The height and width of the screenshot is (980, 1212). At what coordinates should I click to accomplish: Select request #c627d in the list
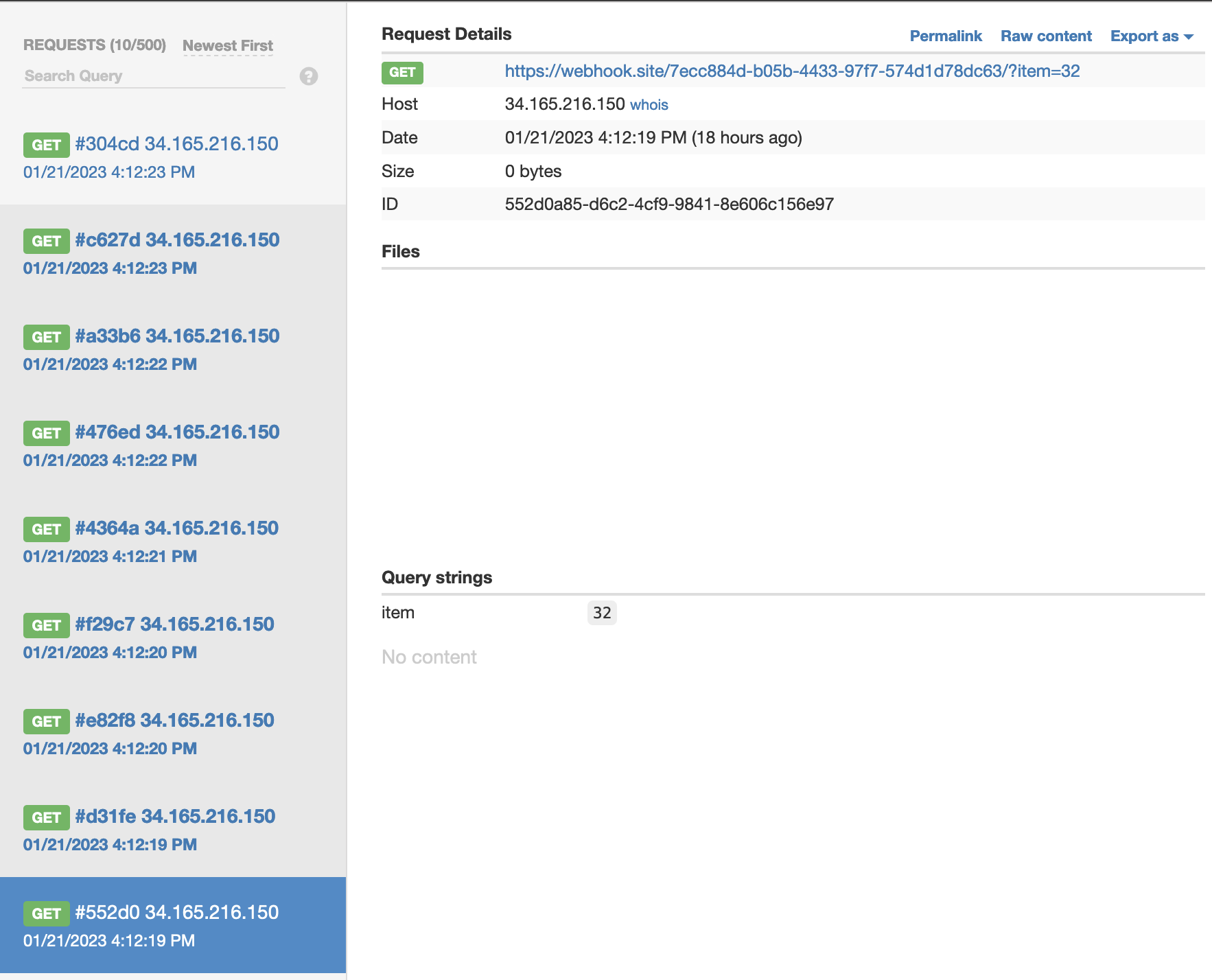pyautogui.click(x=177, y=240)
